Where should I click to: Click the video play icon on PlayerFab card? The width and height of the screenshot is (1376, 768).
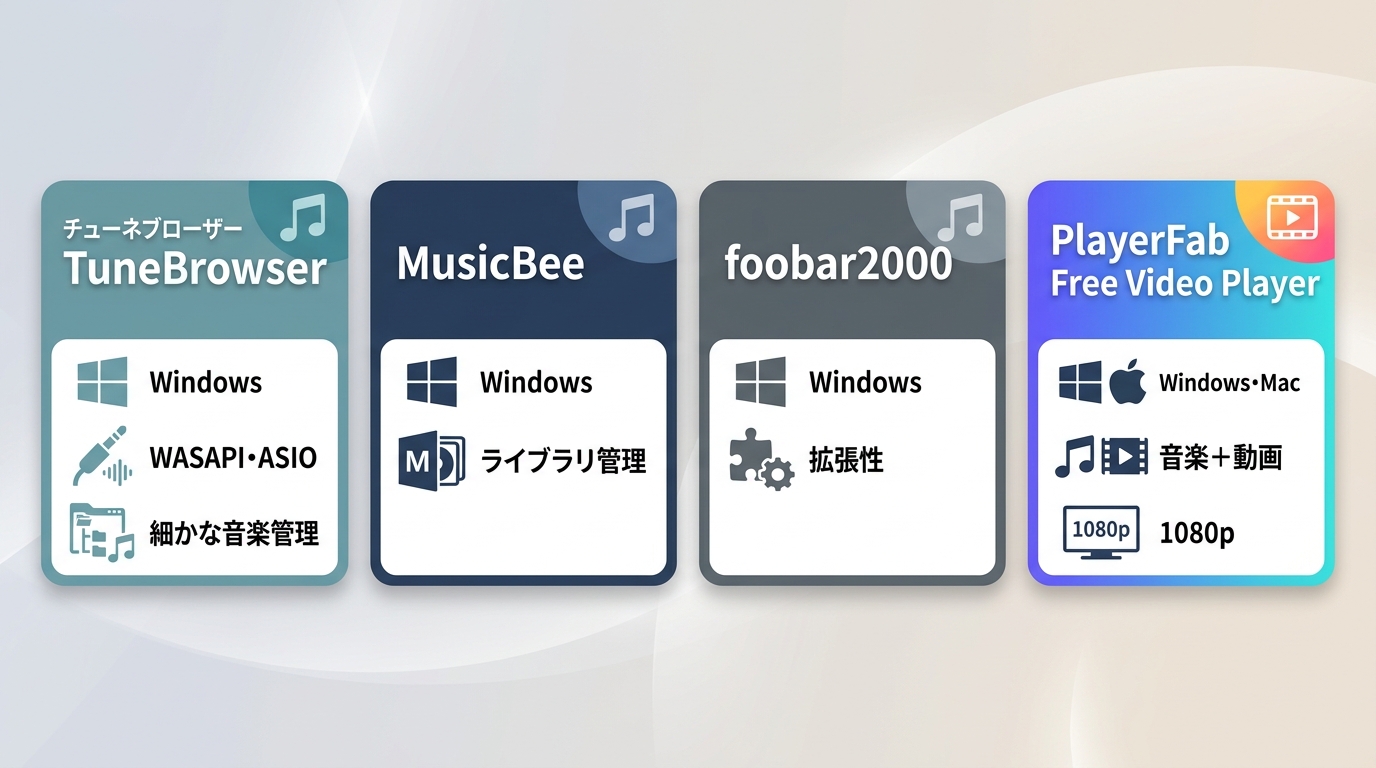pyautogui.click(x=1292, y=217)
